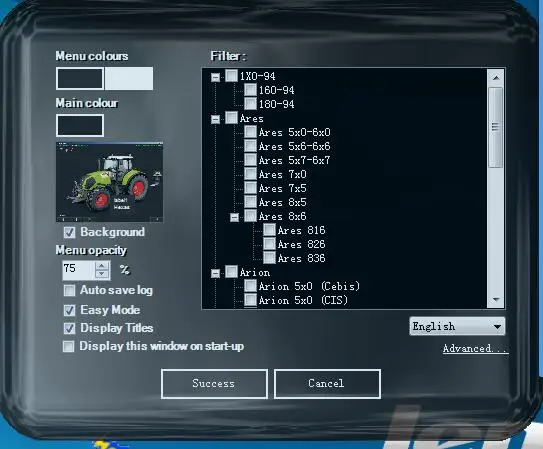Collapse the 1X0-94 tree node
Image resolution: width=543 pixels, height=449 pixels.
(x=215, y=77)
